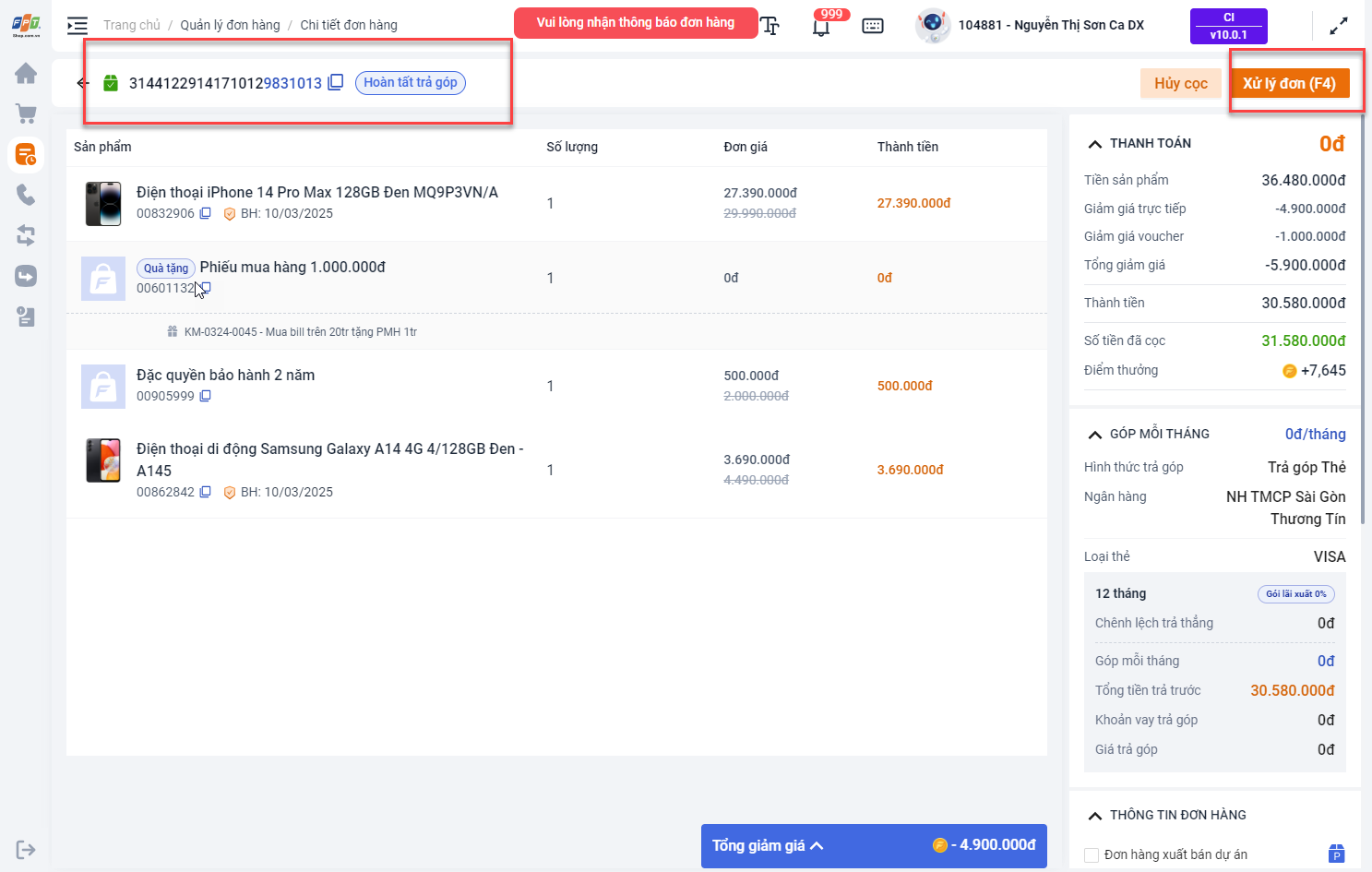
Task: Copy product code 00601132
Action: click(x=205, y=288)
